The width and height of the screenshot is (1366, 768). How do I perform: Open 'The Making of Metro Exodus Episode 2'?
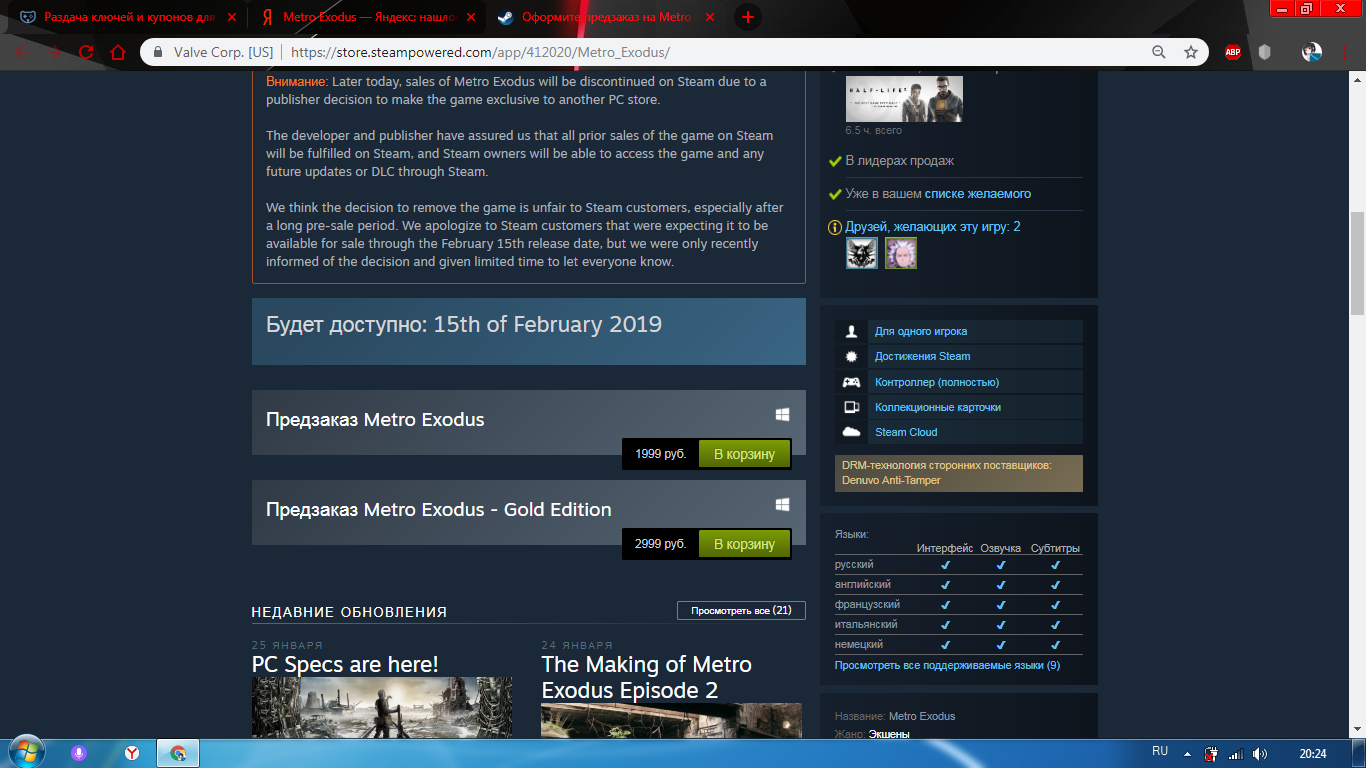point(647,678)
